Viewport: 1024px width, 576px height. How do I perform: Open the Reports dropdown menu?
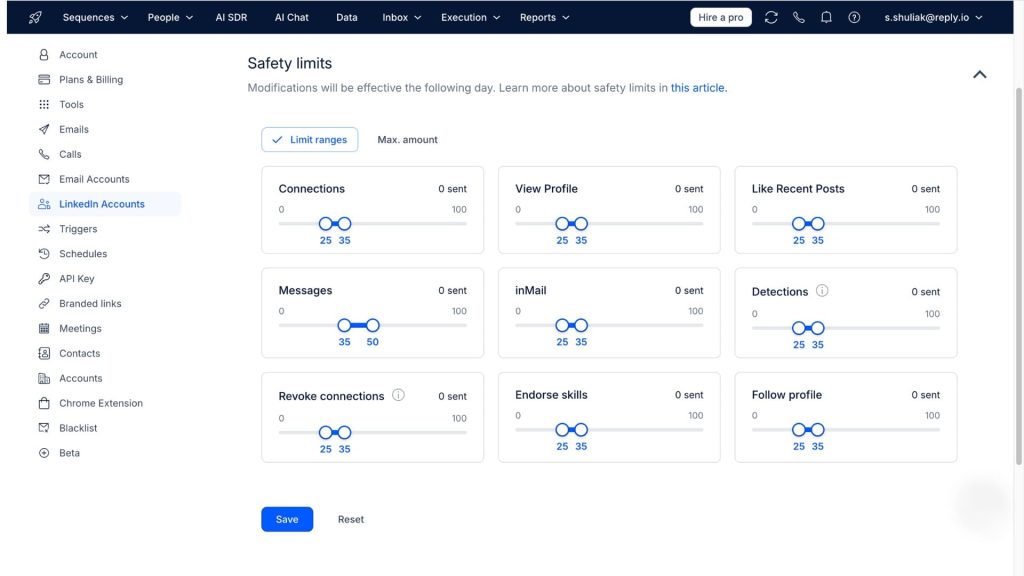[545, 18]
